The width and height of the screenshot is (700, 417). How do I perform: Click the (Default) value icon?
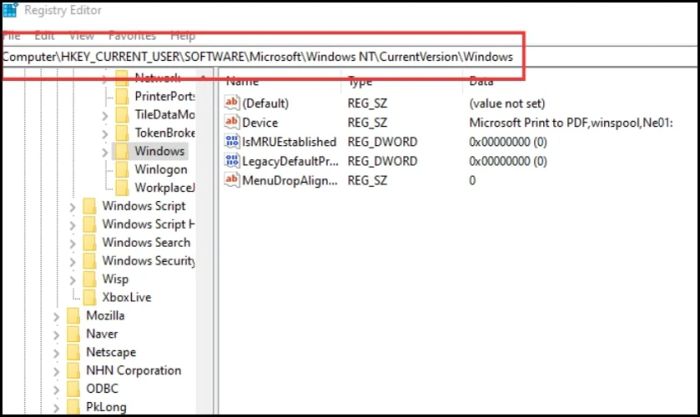coord(232,104)
